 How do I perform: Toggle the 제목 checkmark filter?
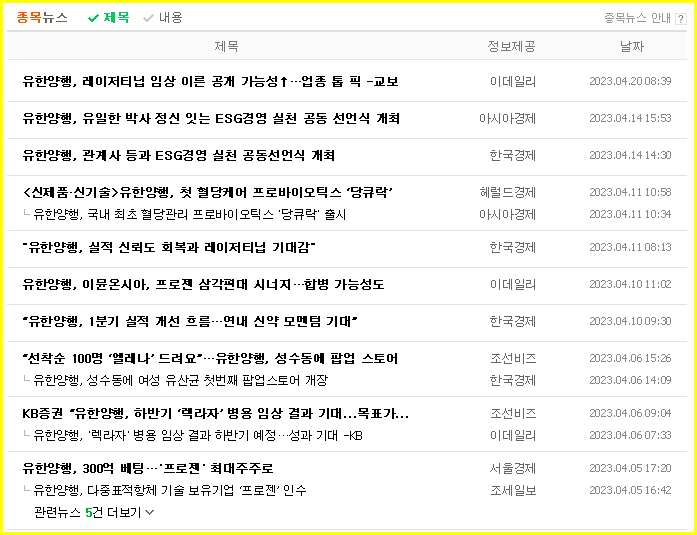pyautogui.click(x=108, y=18)
